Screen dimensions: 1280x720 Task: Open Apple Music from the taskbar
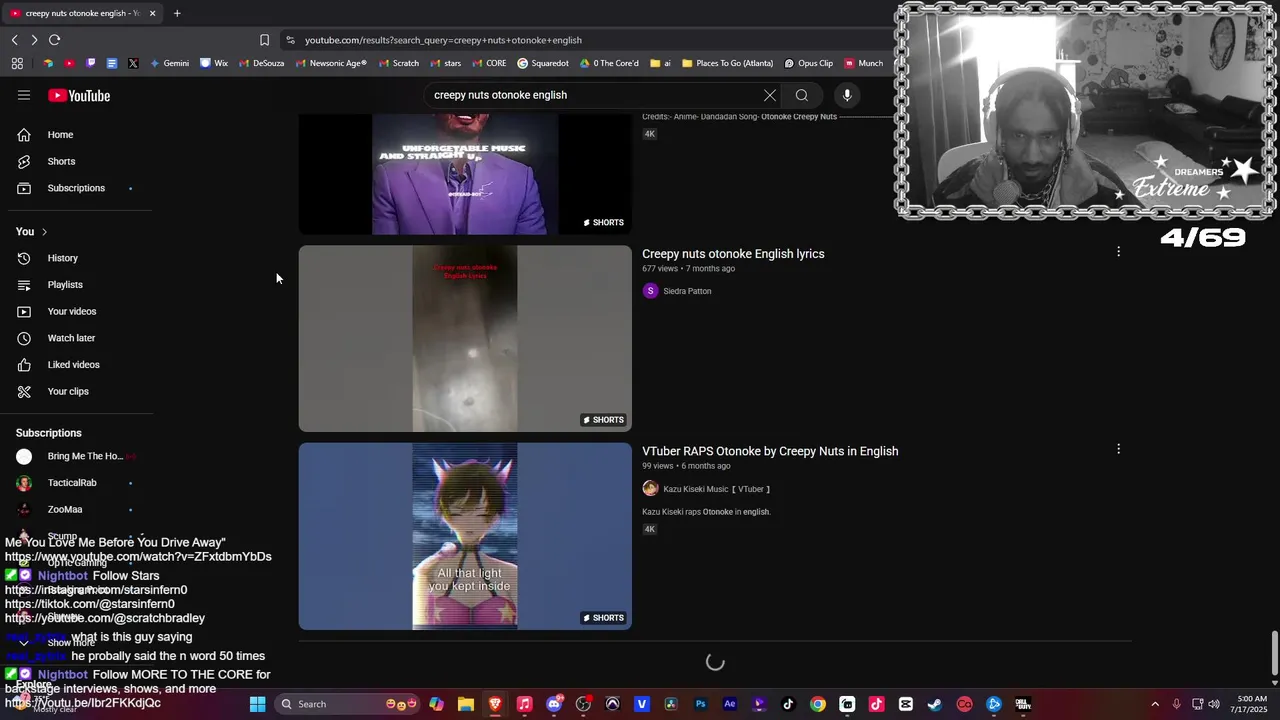pos(524,704)
